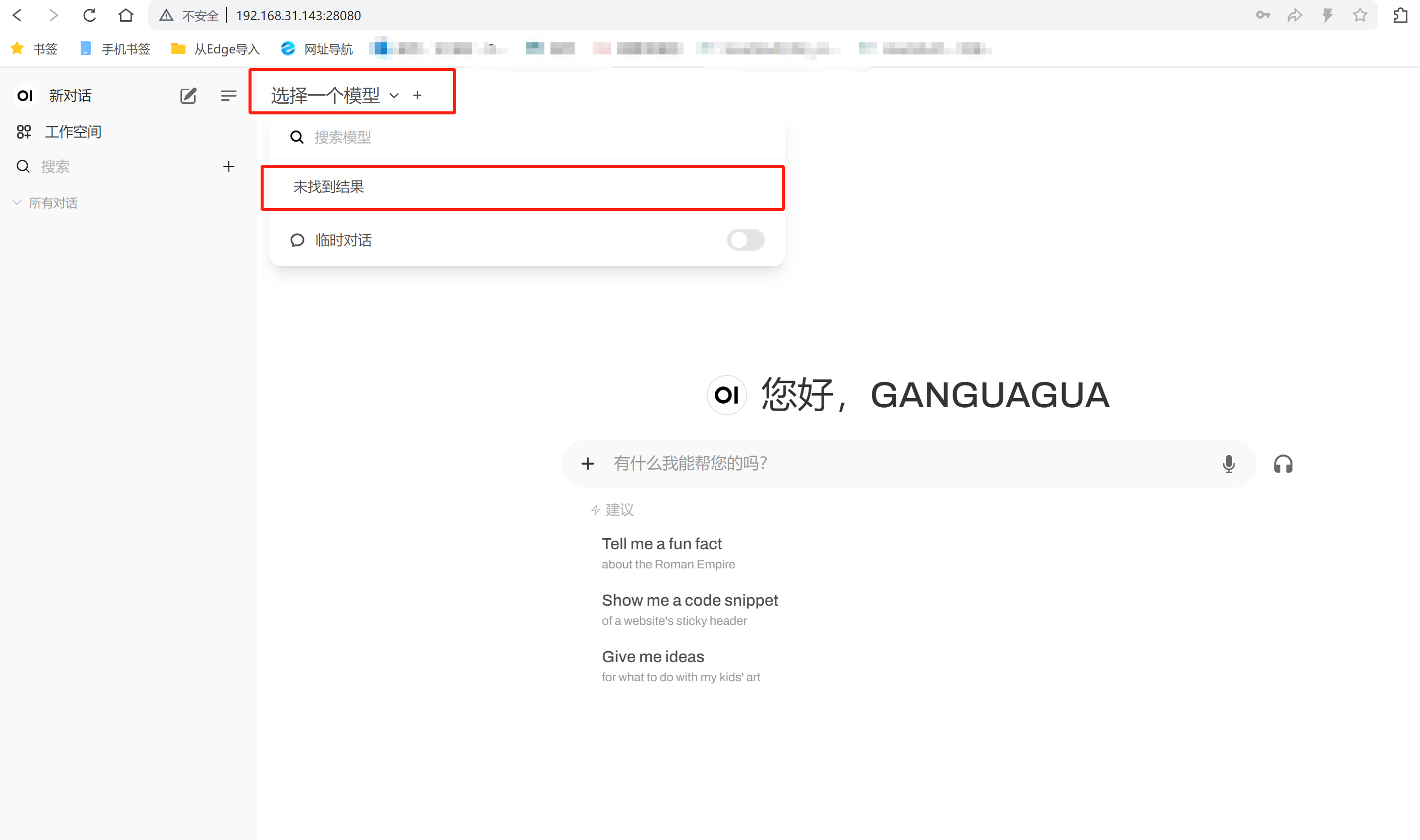Click the sidebar plus button beside 搜索
This screenshot has width=1420, height=840.
tap(229, 166)
